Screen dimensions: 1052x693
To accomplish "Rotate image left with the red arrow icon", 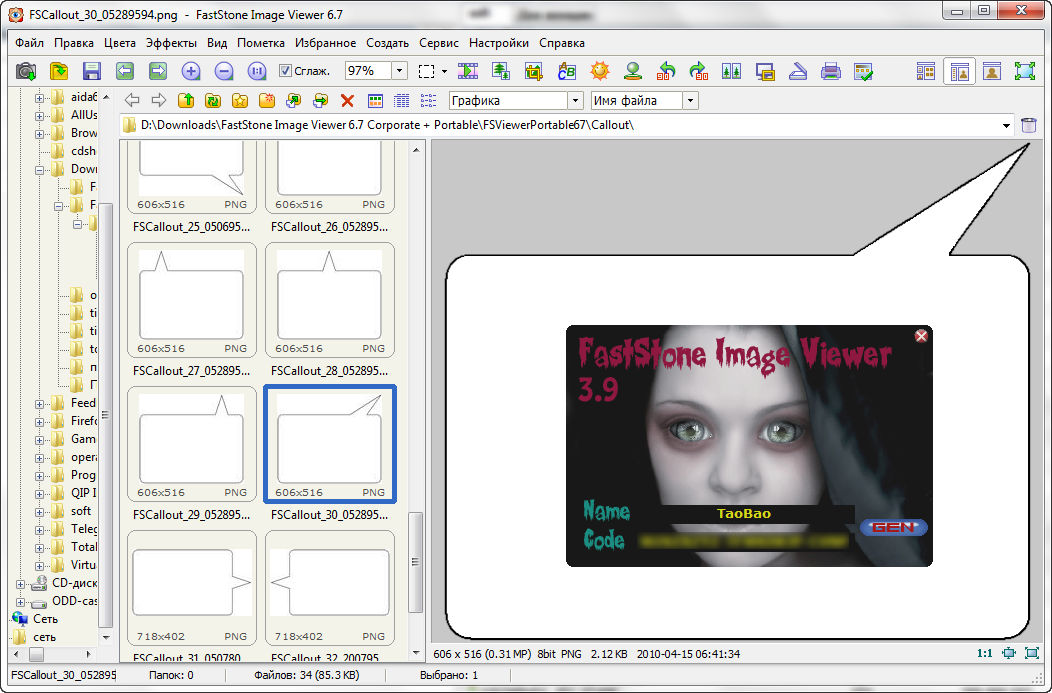I will tap(666, 71).
